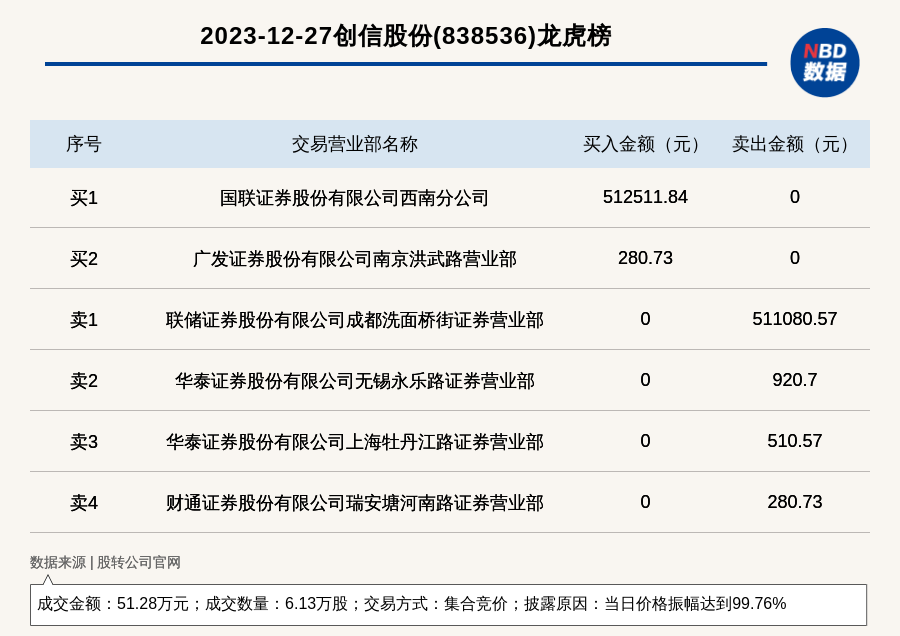Click the buy amount 0 in 卖2 row
Screen dimensions: 900x636
coord(645,380)
